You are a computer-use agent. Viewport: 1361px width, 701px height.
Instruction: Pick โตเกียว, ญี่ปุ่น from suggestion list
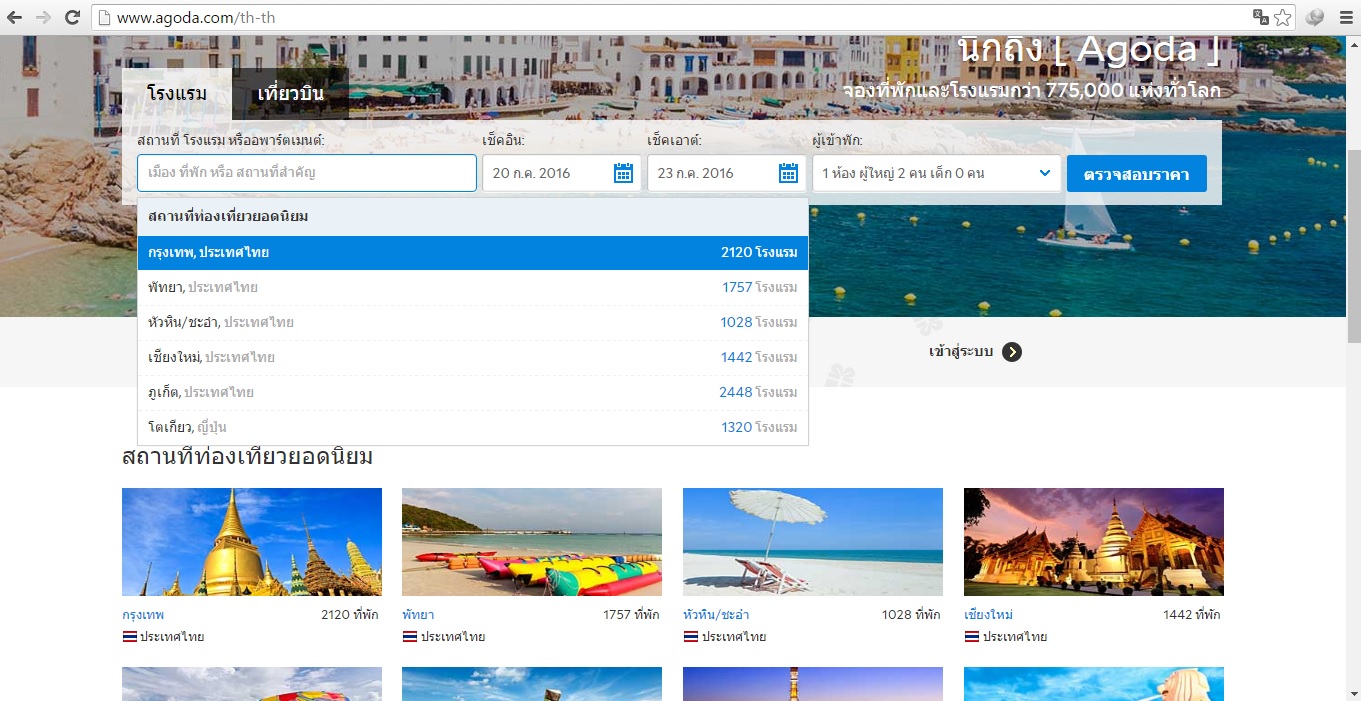point(472,427)
